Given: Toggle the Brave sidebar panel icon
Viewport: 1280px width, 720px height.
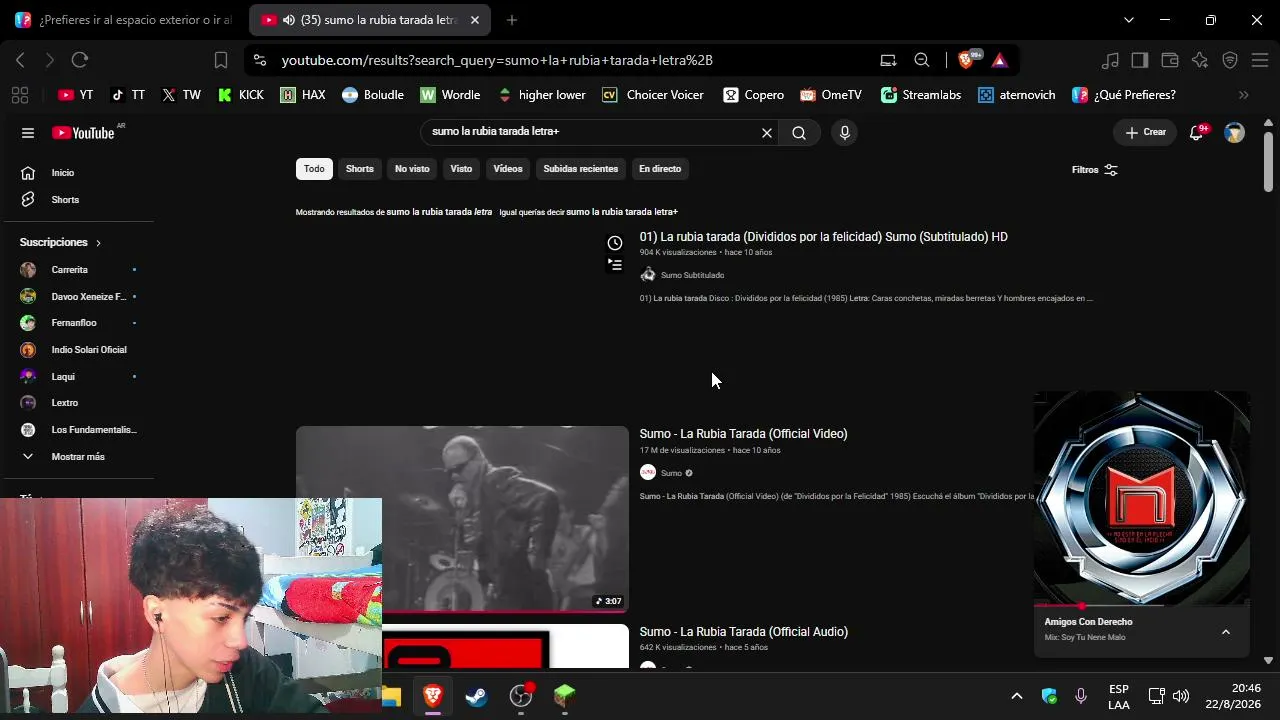Looking at the screenshot, I should 1140,60.
